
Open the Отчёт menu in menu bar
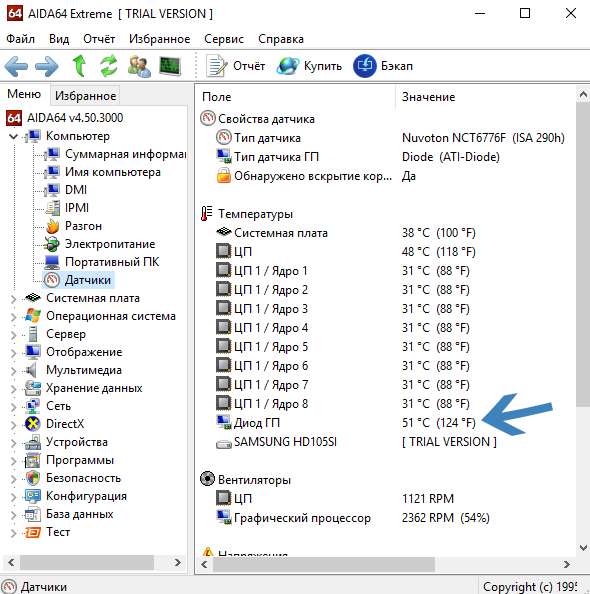(99, 39)
